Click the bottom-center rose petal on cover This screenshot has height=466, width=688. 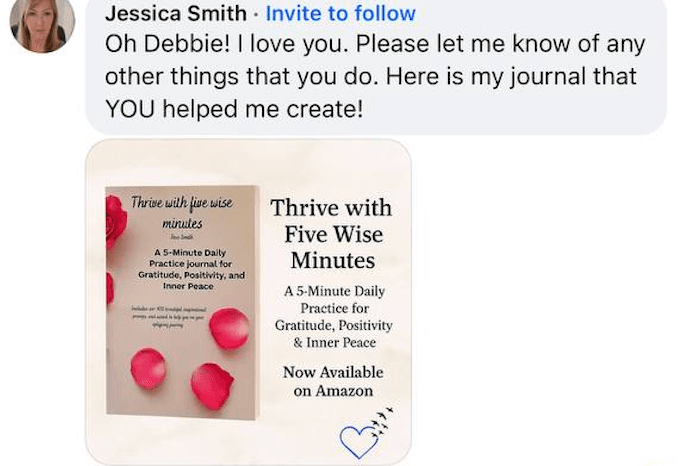pos(212,386)
